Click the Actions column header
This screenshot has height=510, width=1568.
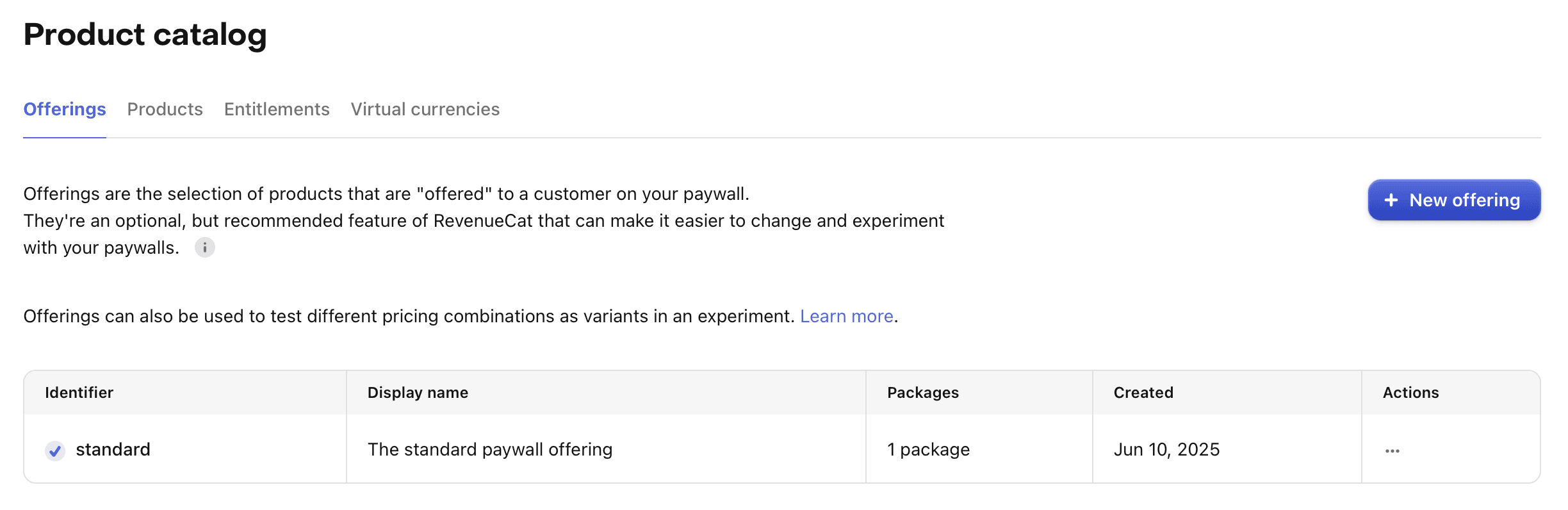[x=1410, y=393]
